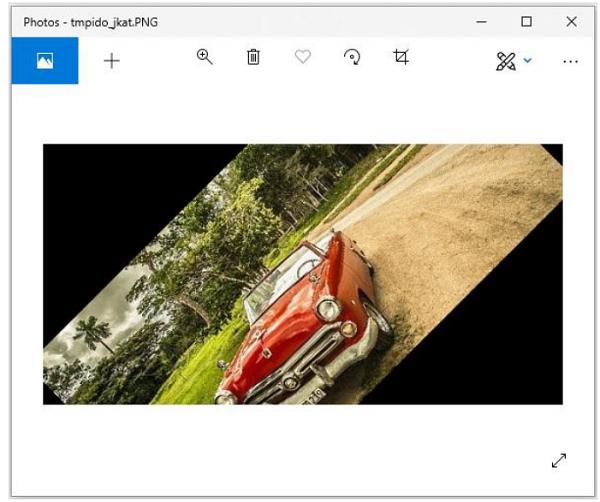Click the magnifier zoom icon

click(205, 57)
